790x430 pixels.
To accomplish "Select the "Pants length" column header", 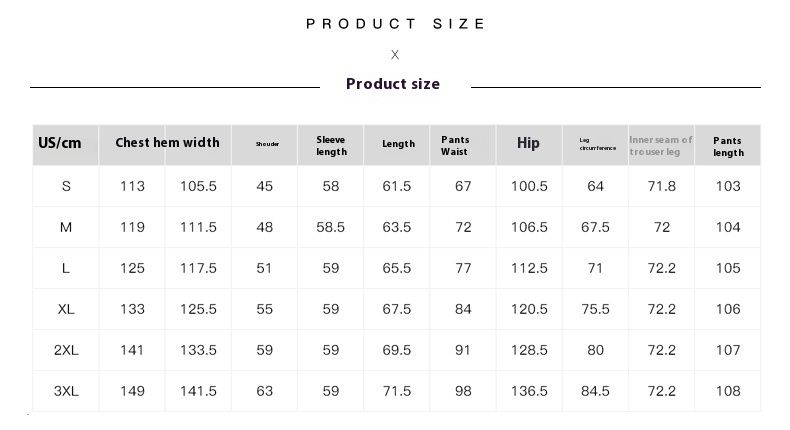I will click(728, 145).
